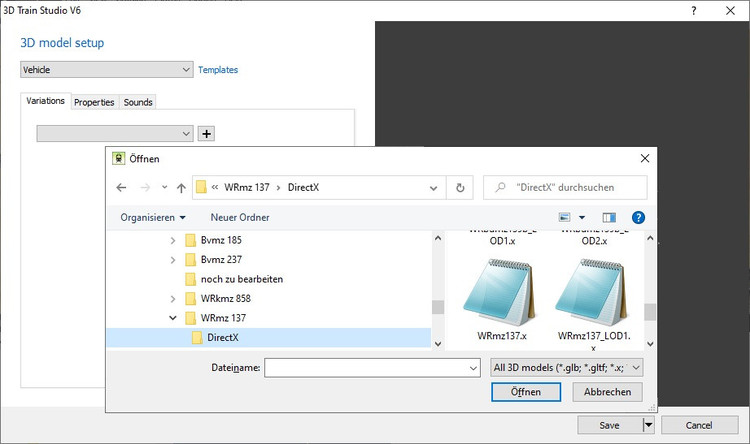Expand the address bar path history dropdown

pyautogui.click(x=433, y=188)
